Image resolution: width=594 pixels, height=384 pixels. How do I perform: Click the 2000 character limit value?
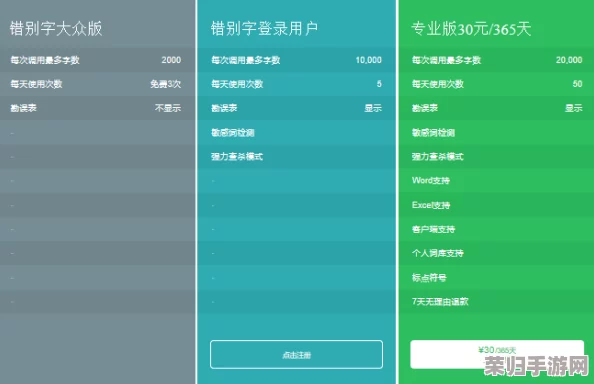point(171,60)
